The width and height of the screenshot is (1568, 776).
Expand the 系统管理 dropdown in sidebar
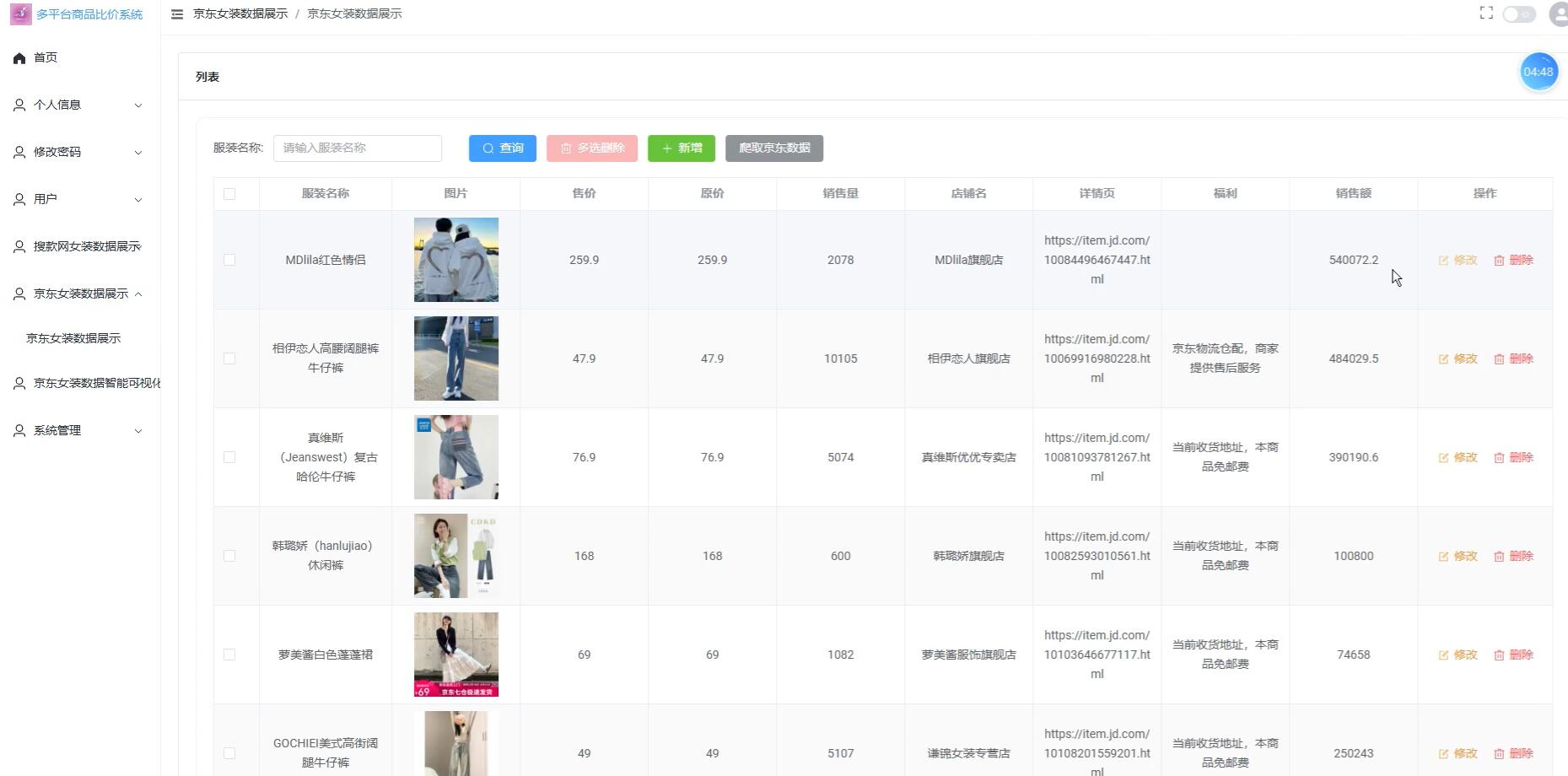[x=80, y=430]
